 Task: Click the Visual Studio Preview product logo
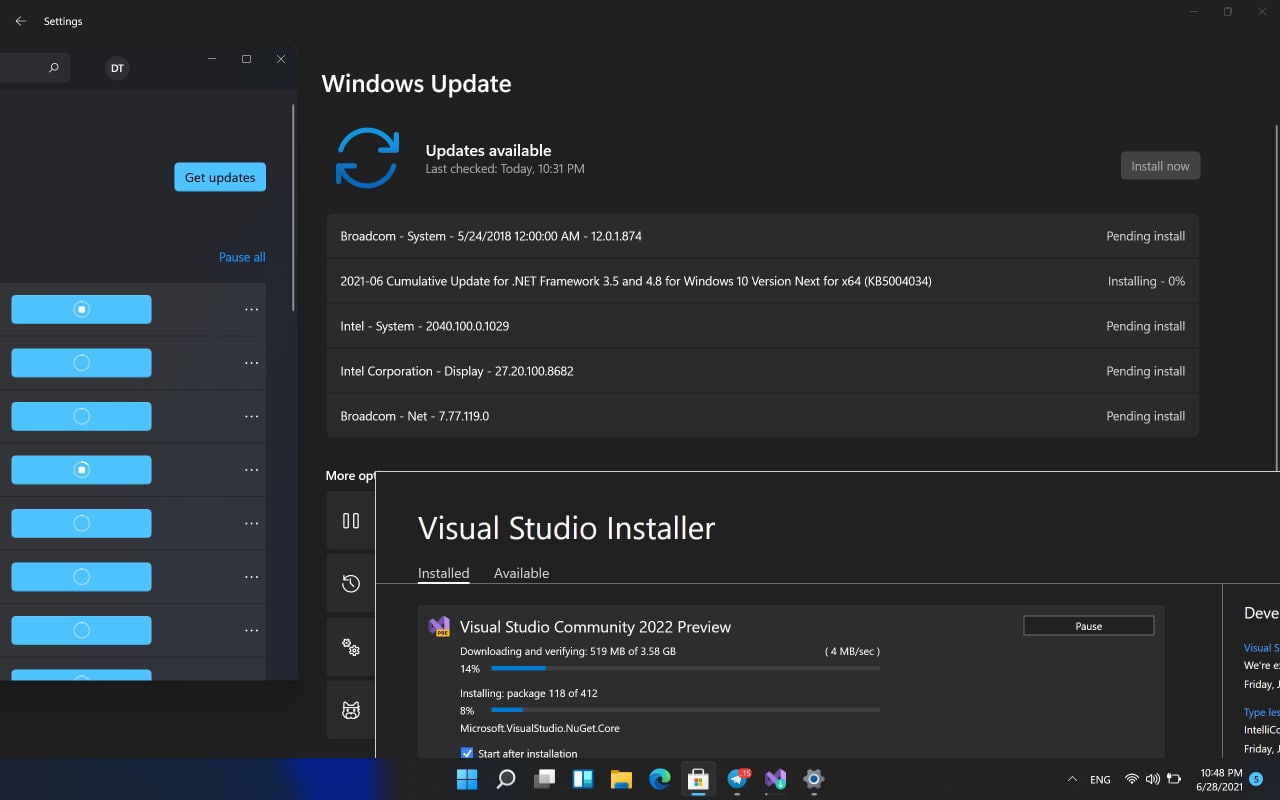[x=439, y=627]
